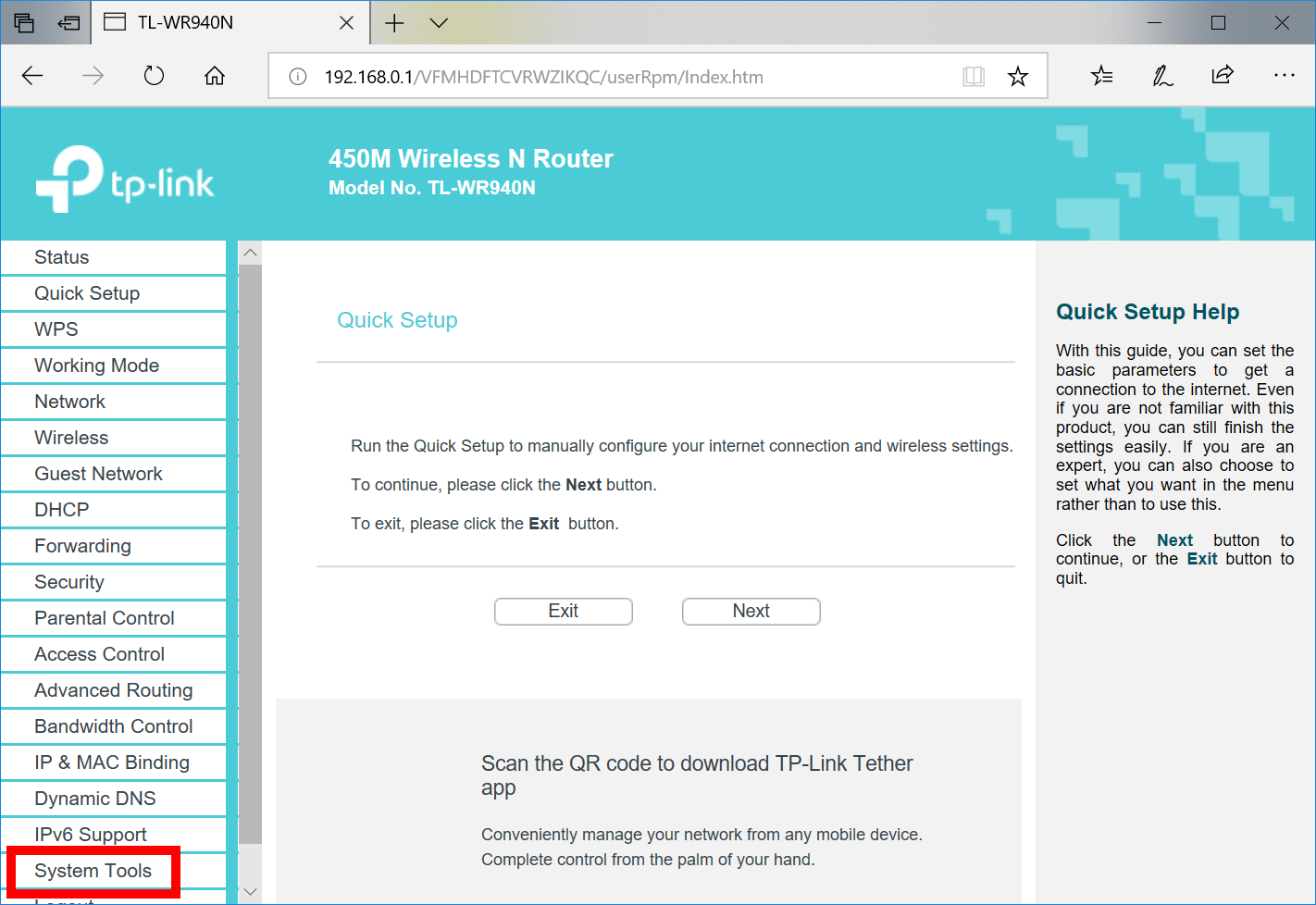Open the Favorites hub icon

click(x=1101, y=76)
